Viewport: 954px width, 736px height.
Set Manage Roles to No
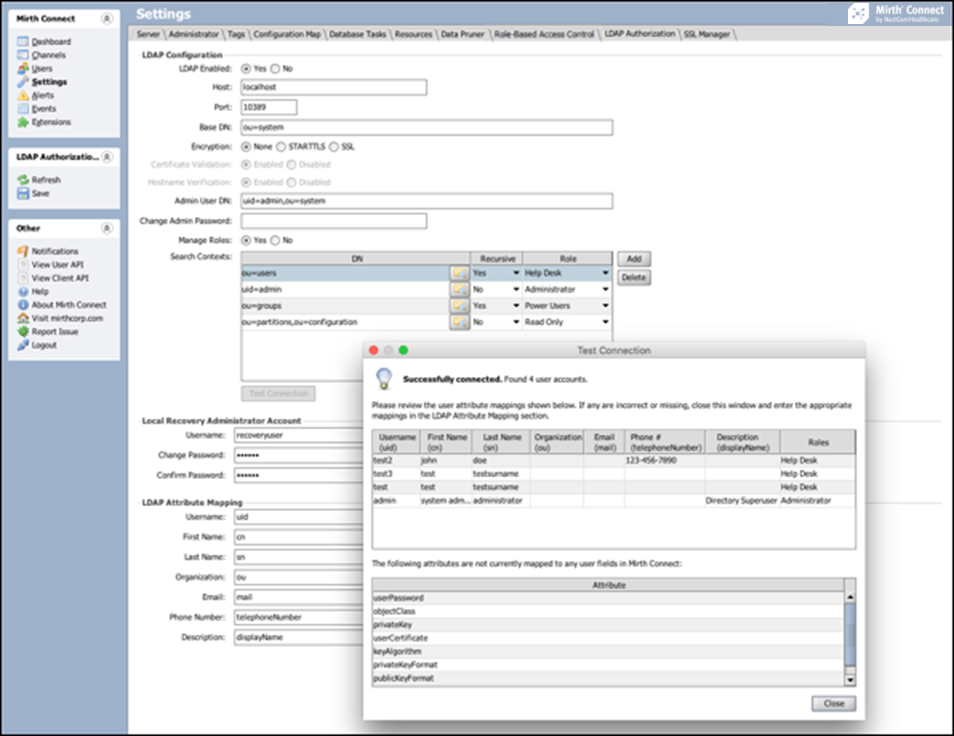click(x=276, y=240)
